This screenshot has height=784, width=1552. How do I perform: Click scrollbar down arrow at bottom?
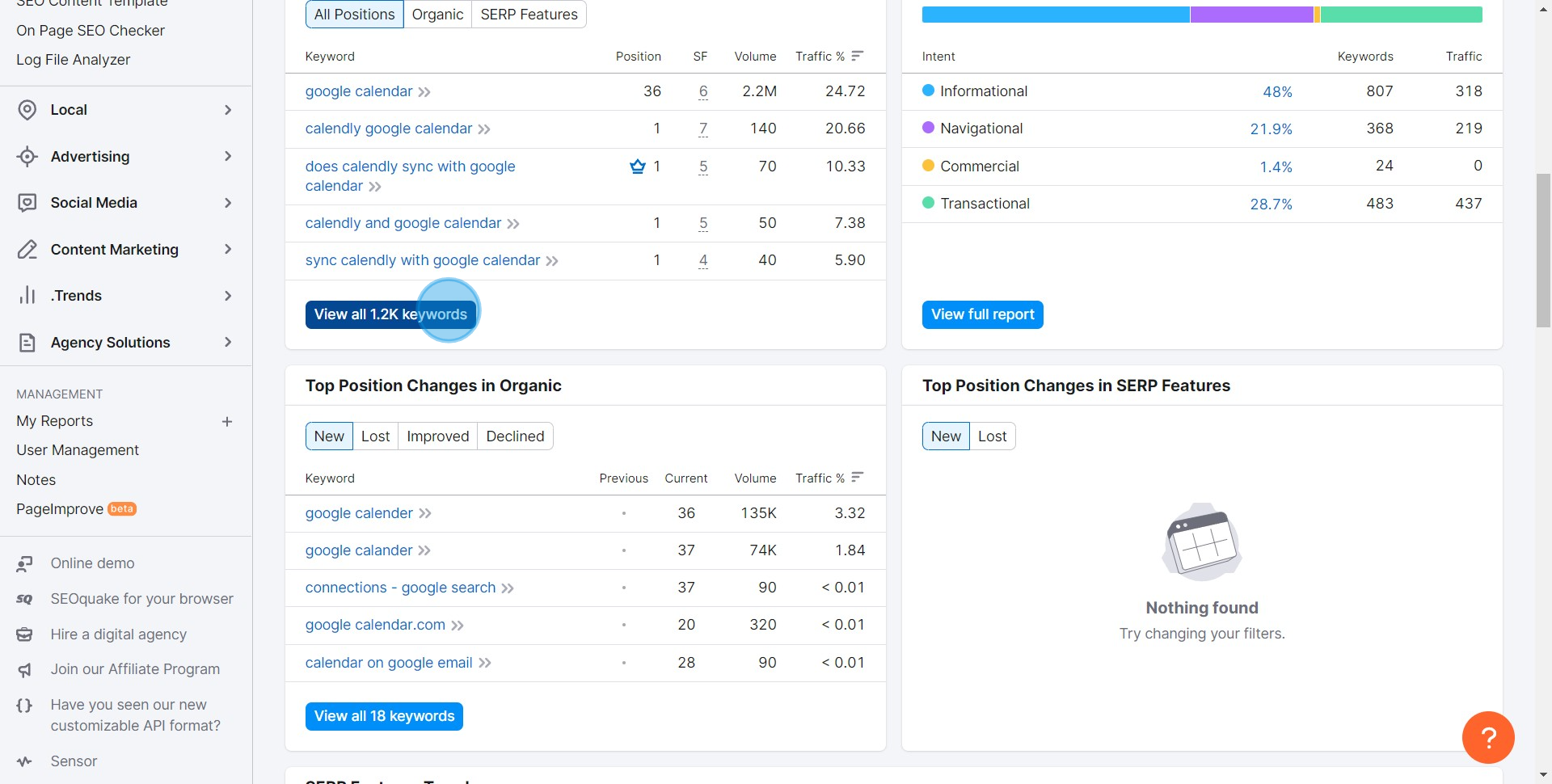(x=1543, y=775)
